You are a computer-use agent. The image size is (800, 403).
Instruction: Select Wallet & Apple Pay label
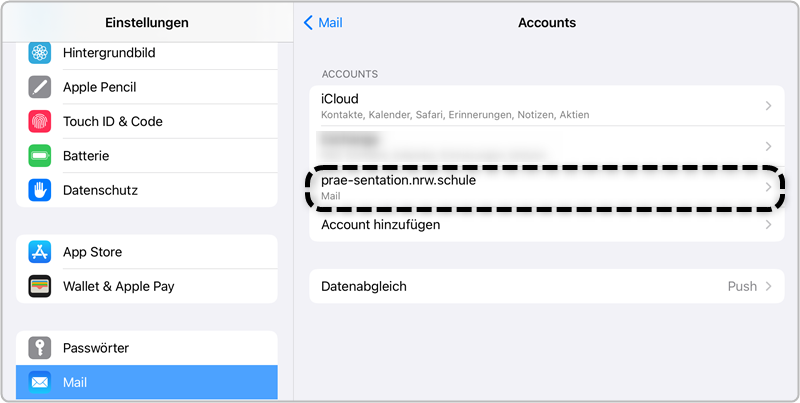pyautogui.click(x=118, y=286)
